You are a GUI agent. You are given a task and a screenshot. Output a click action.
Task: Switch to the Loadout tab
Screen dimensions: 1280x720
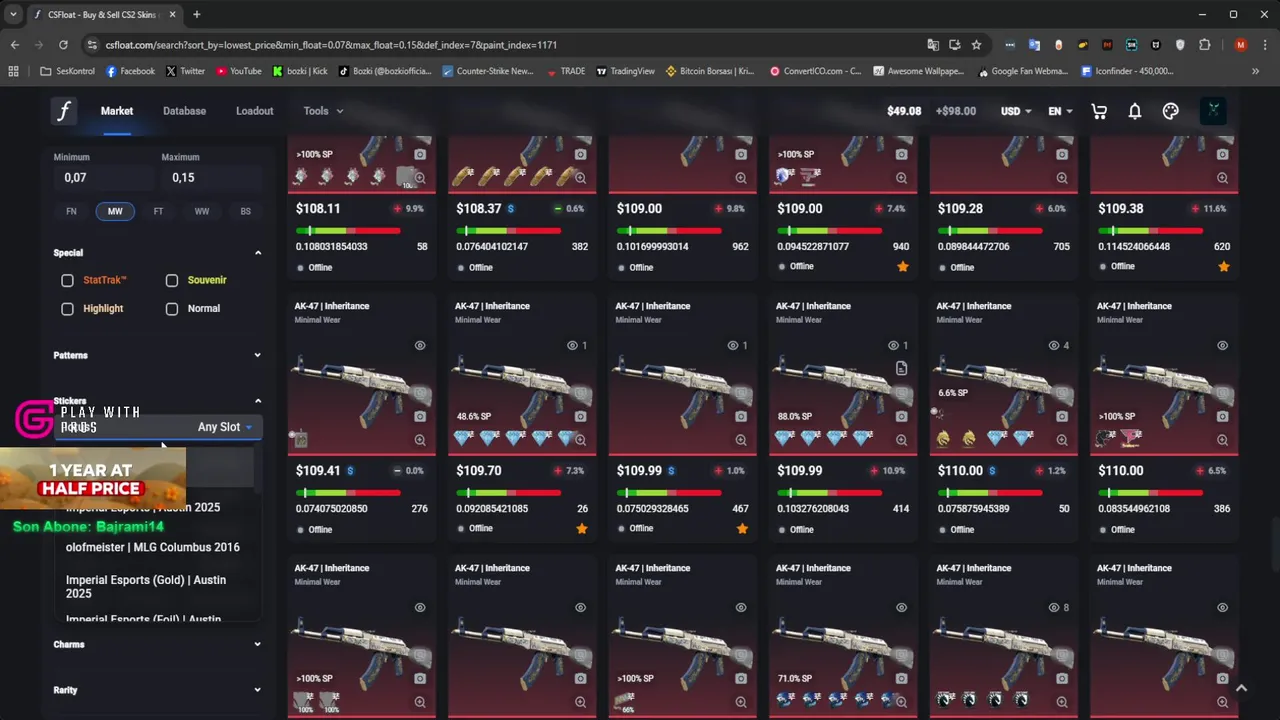[254, 111]
